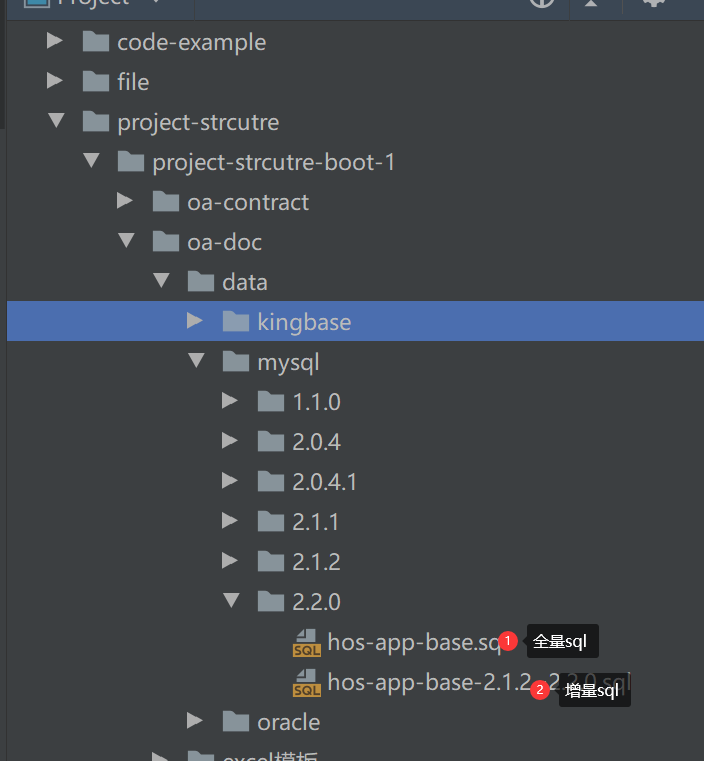Click the code-example folder icon
706x765 pixels.
pyautogui.click(x=96, y=42)
